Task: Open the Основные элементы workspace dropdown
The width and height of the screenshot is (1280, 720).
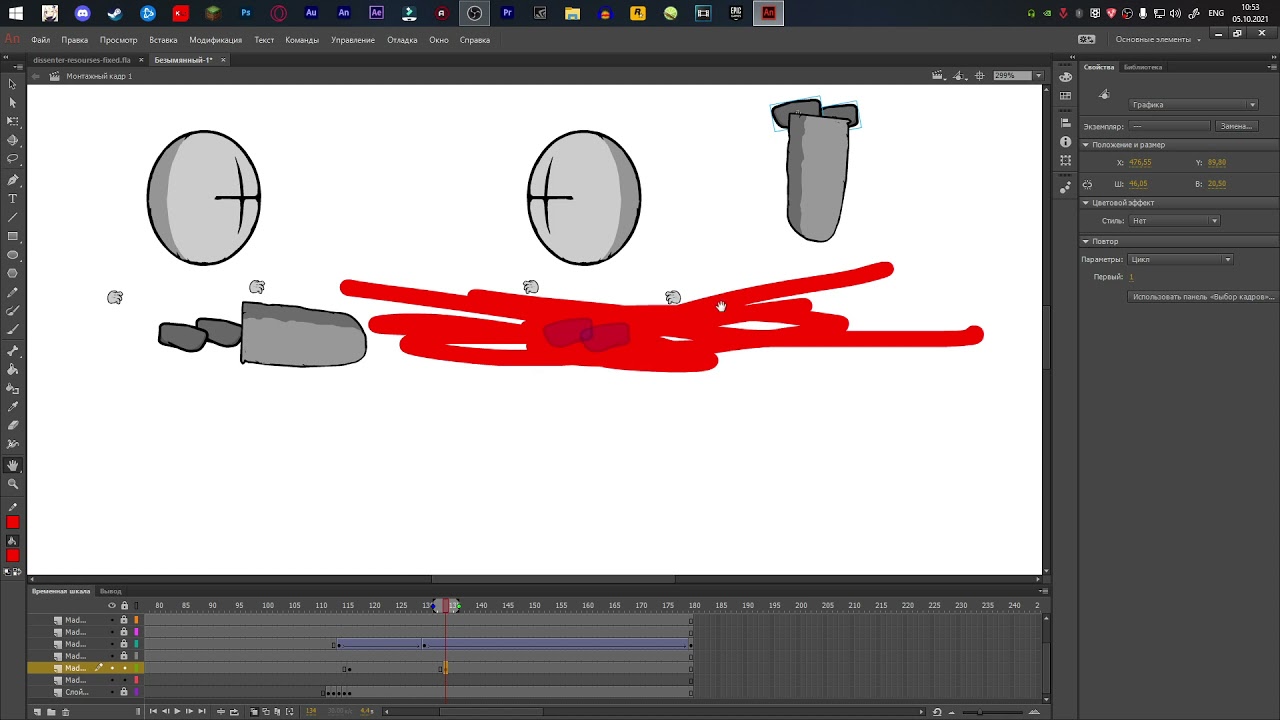Action: [1158, 40]
